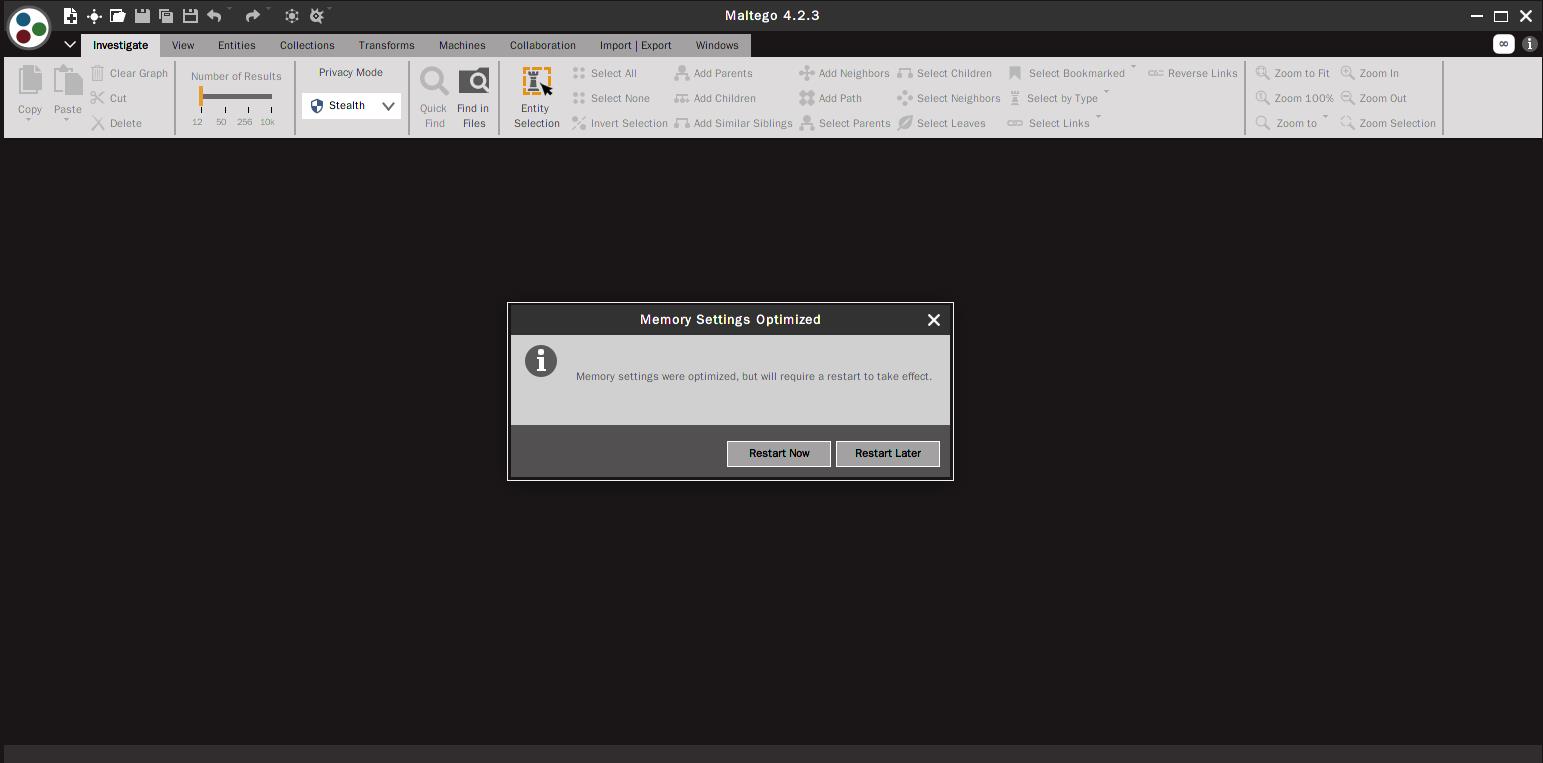Image resolution: width=1543 pixels, height=763 pixels.
Task: Open the Windows tab
Action: coord(717,45)
